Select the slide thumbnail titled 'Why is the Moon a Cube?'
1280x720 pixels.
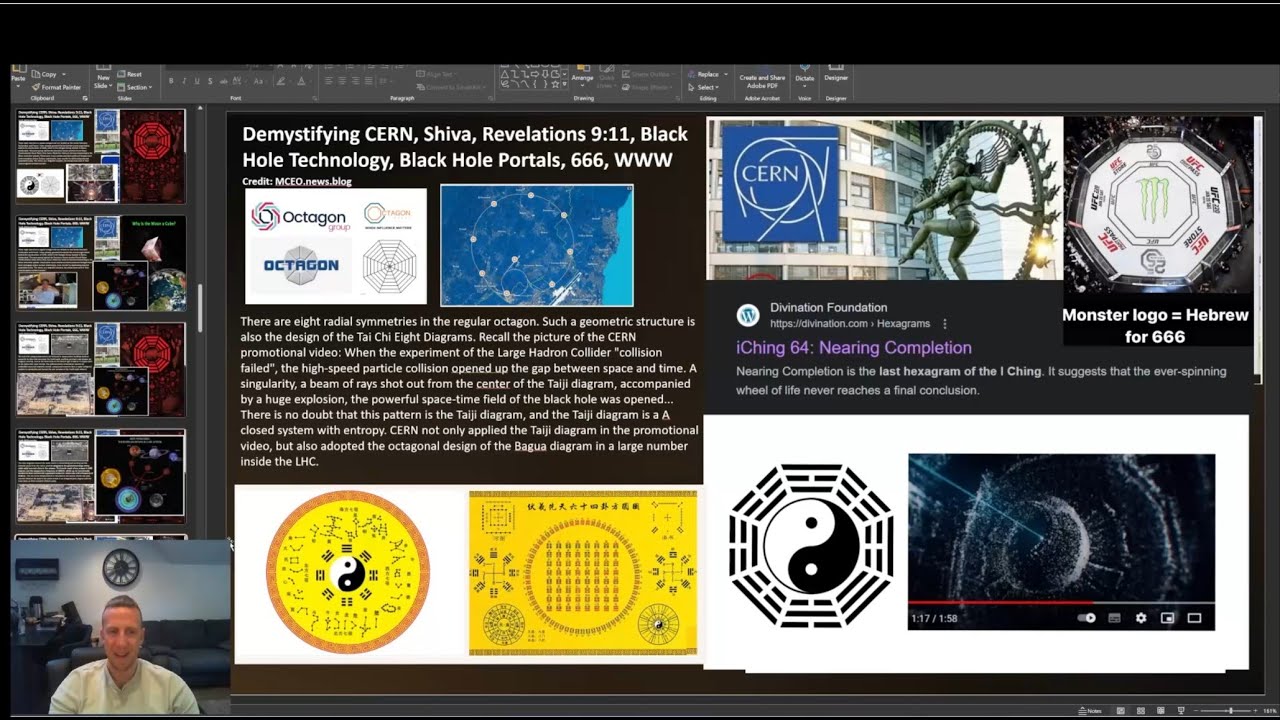coord(101,263)
